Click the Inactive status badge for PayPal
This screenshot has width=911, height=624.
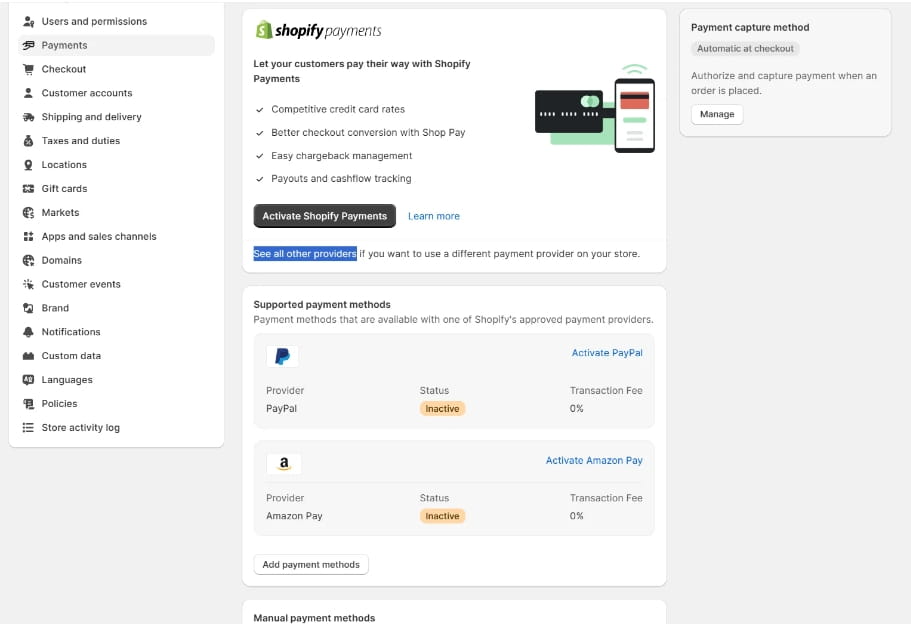442,408
